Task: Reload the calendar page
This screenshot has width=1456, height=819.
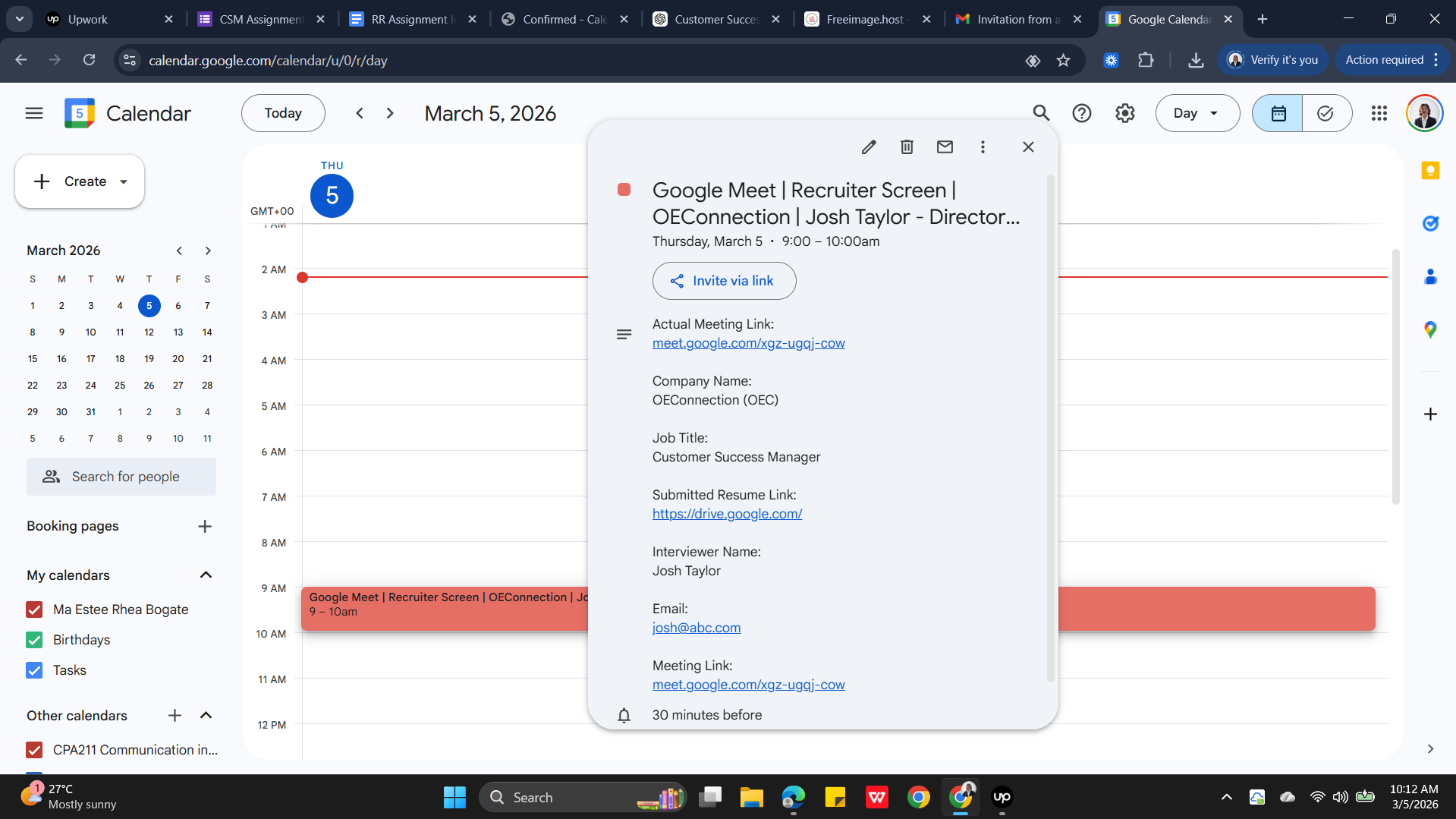Action: pos(90,60)
